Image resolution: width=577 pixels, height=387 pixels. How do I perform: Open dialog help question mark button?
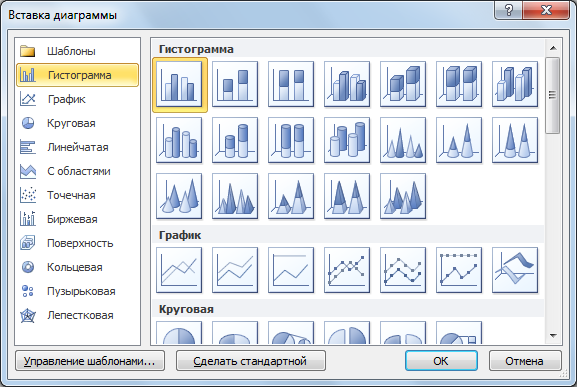[x=508, y=10]
